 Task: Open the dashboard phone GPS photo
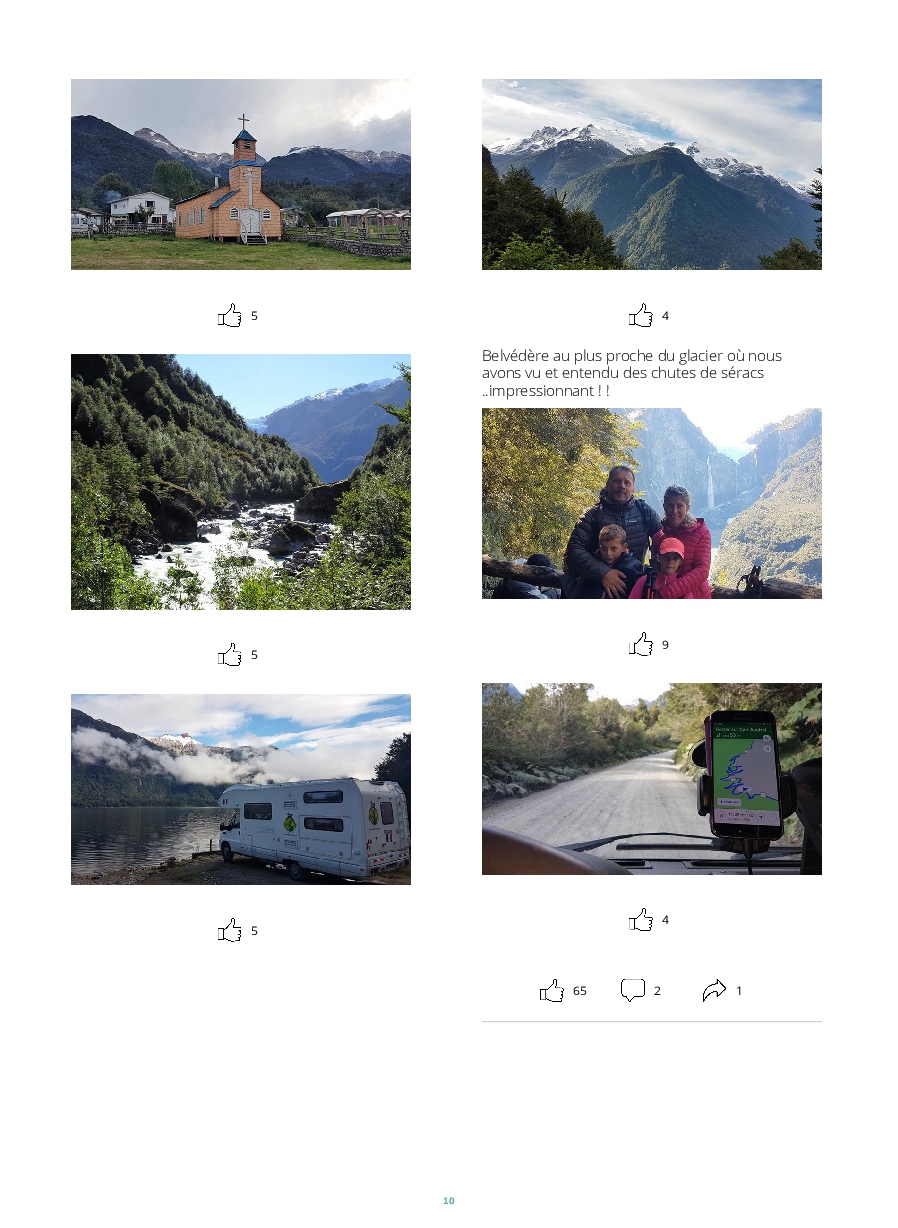pyautogui.click(x=652, y=779)
